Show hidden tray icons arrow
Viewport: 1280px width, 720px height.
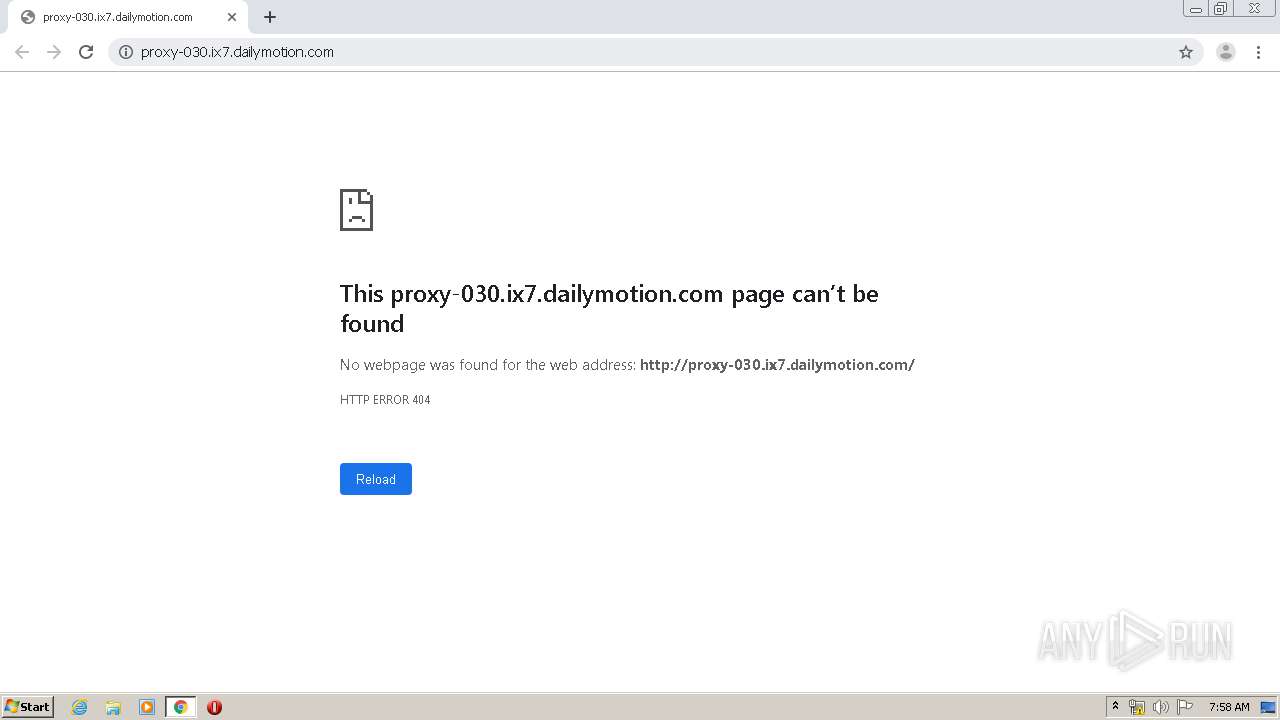coord(1115,707)
